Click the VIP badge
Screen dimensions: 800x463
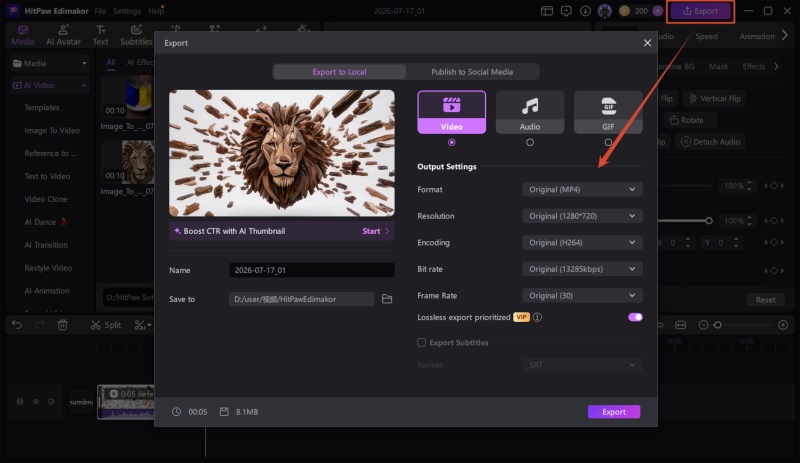(521, 317)
